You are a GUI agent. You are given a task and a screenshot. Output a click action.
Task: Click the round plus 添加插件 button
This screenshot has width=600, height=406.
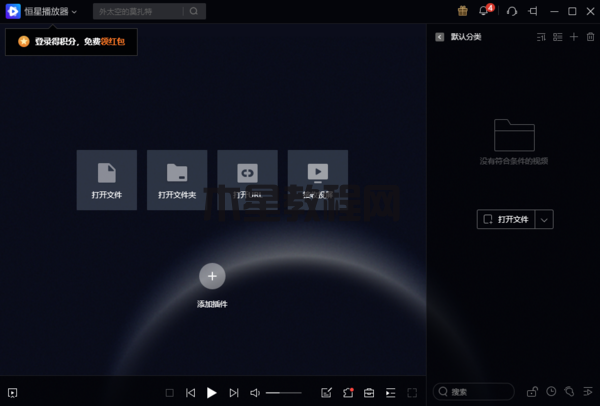coord(212,276)
